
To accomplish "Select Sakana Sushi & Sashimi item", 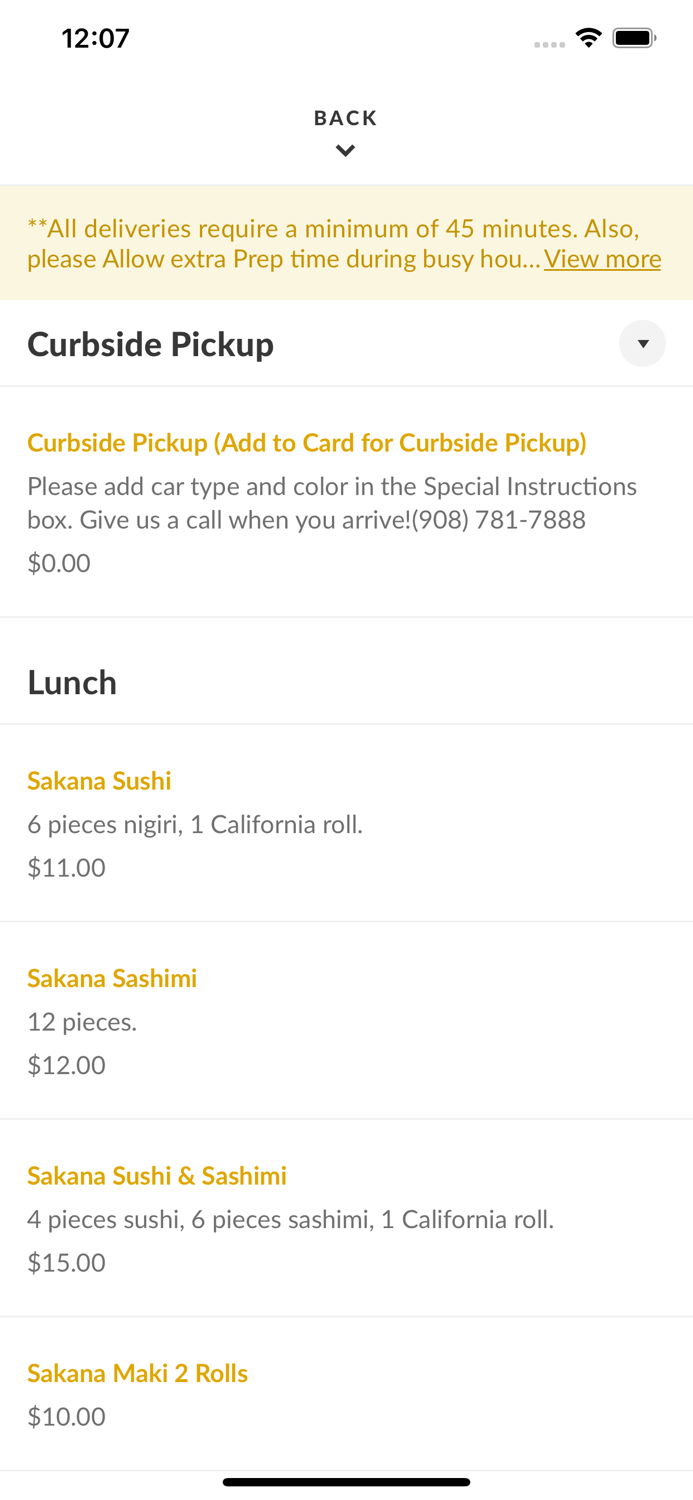I will point(157,1176).
